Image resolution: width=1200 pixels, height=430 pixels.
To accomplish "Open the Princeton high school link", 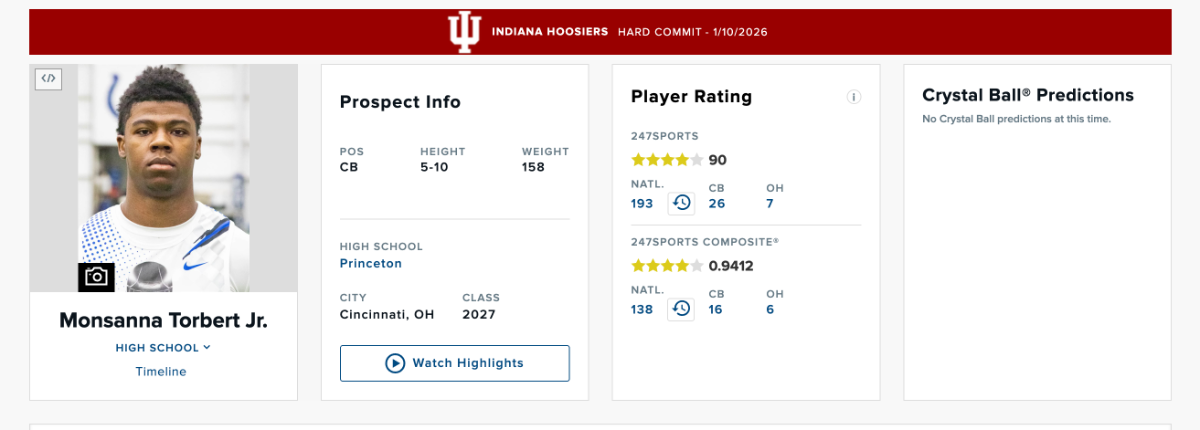I will click(x=371, y=264).
